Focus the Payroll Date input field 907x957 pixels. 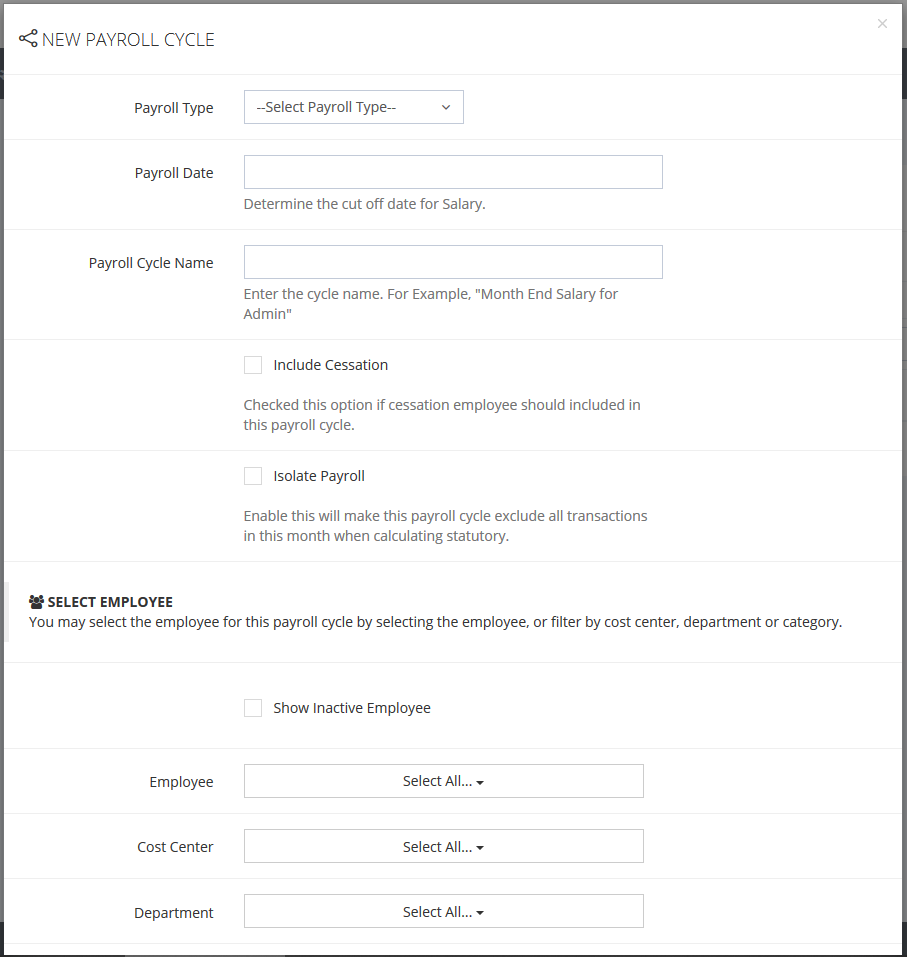(x=453, y=172)
